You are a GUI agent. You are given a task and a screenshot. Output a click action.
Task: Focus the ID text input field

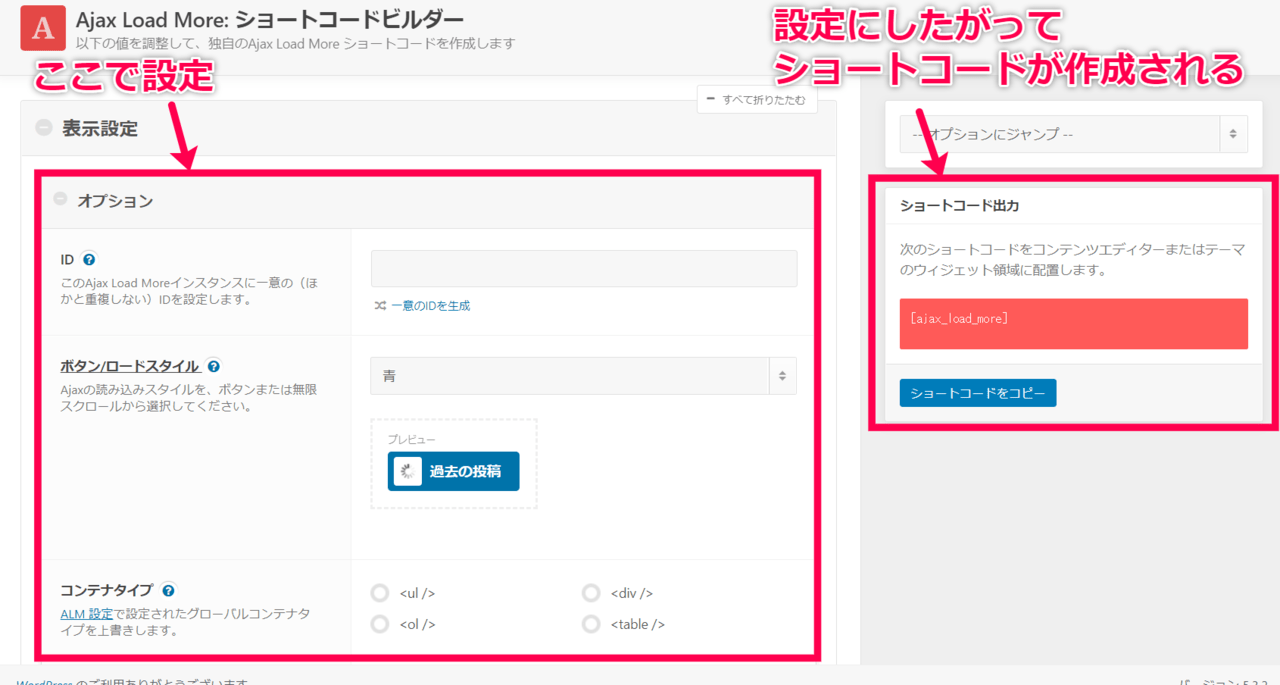(x=584, y=269)
